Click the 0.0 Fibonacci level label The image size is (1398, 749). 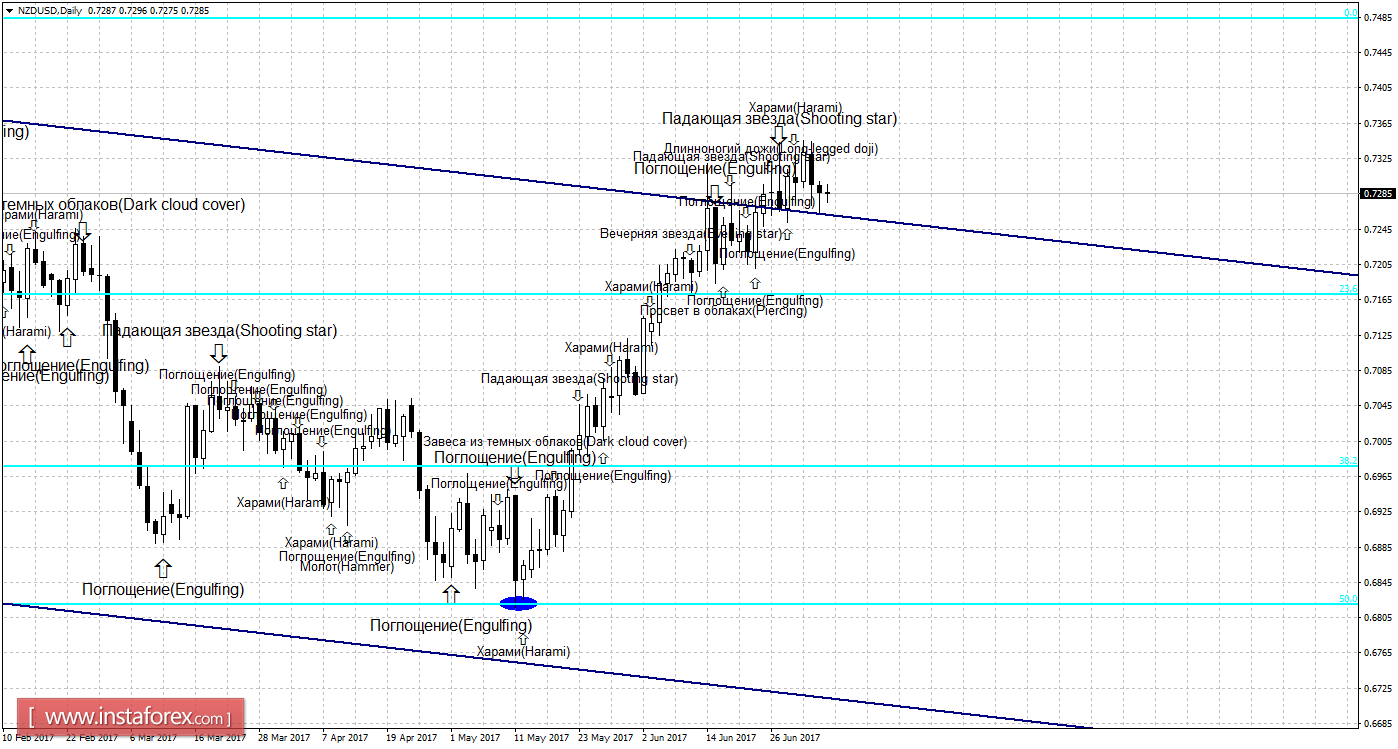pos(1351,13)
